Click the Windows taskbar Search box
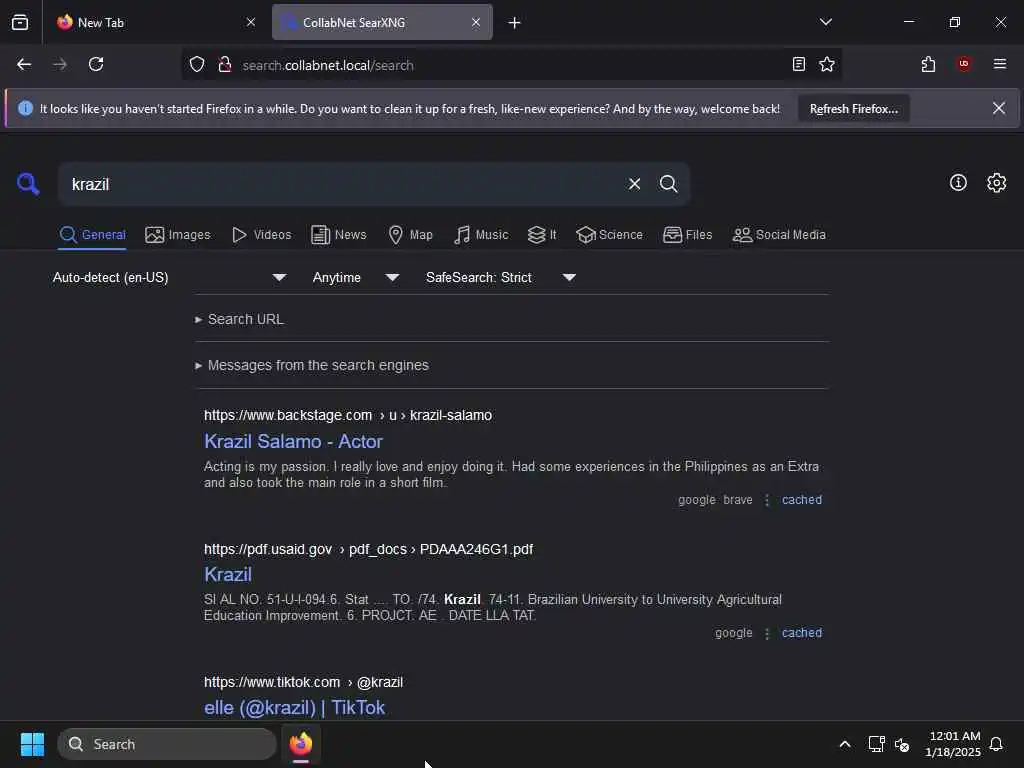The image size is (1024, 768). [x=167, y=744]
